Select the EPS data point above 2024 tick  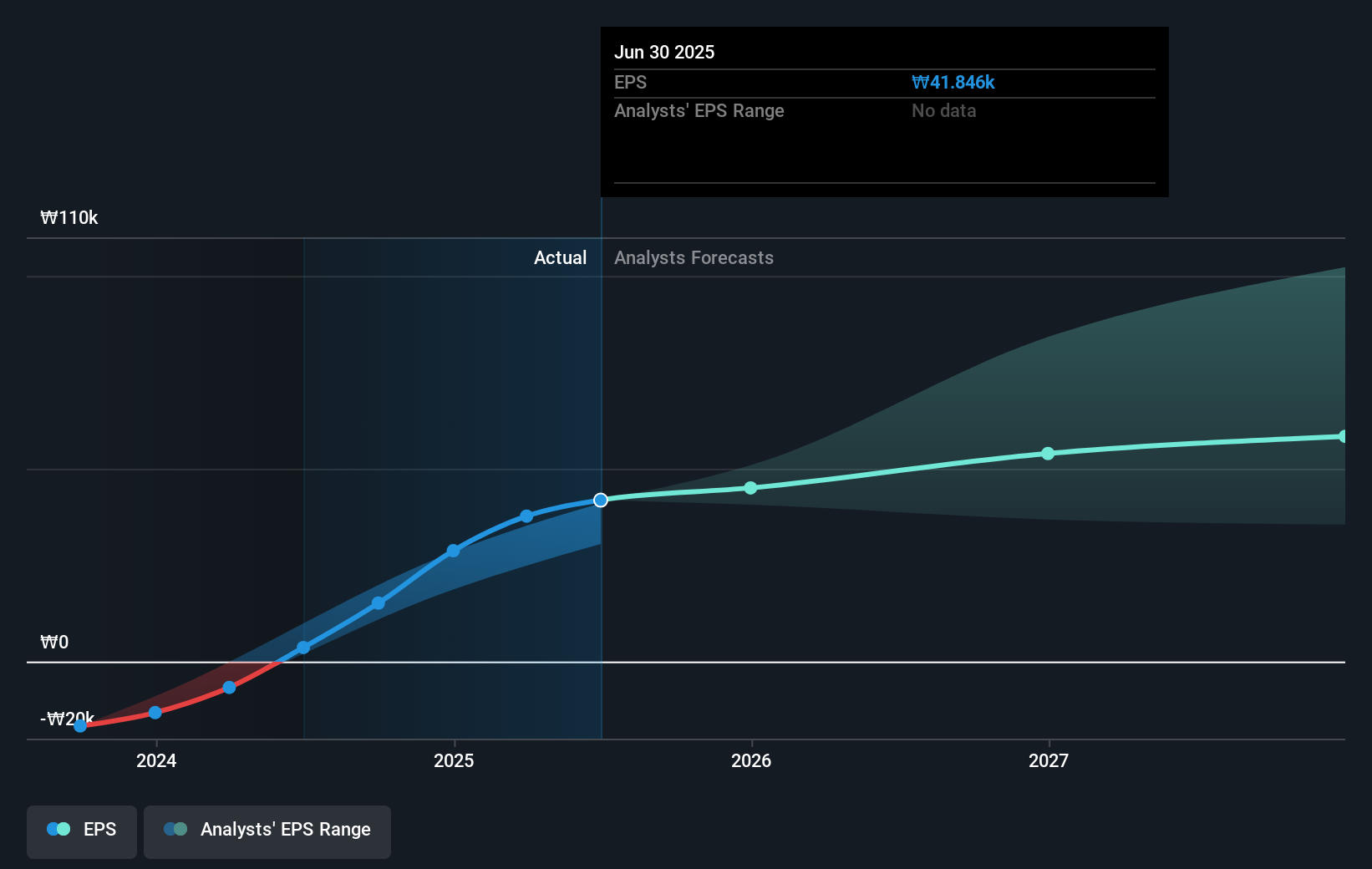tap(155, 713)
